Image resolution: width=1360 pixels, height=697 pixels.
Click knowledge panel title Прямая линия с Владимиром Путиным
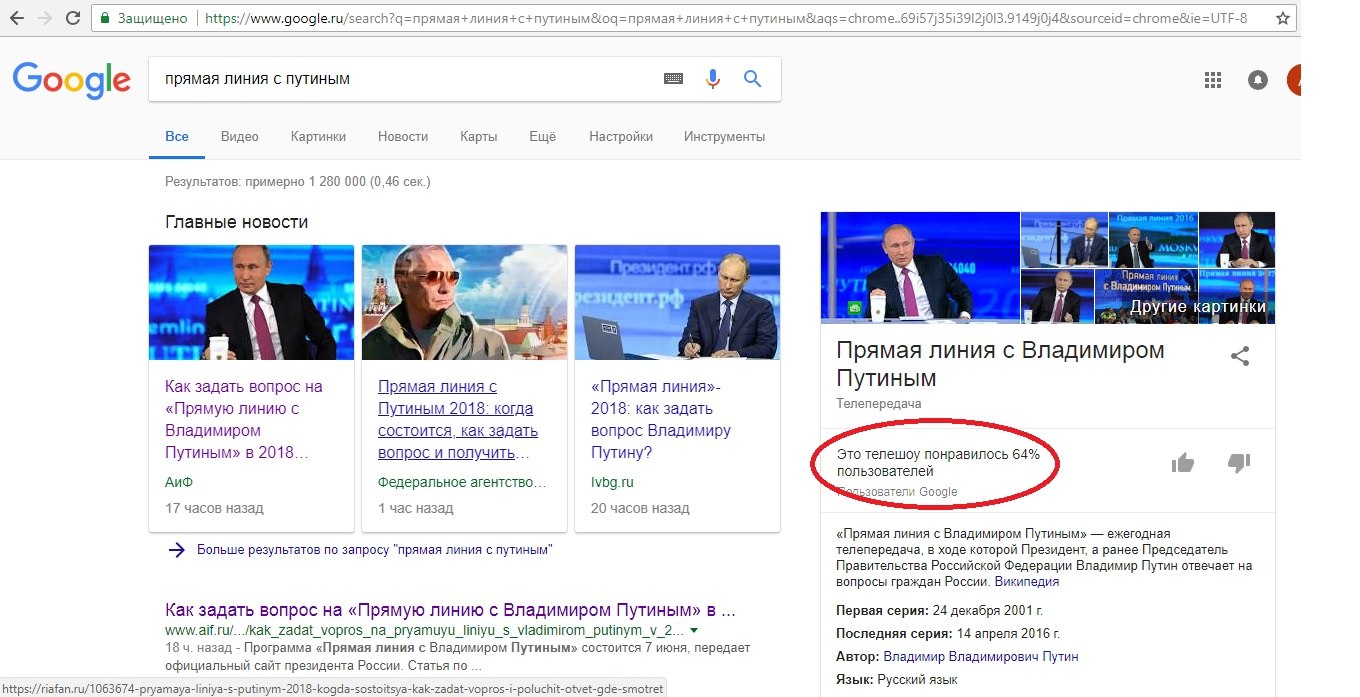tap(1000, 364)
